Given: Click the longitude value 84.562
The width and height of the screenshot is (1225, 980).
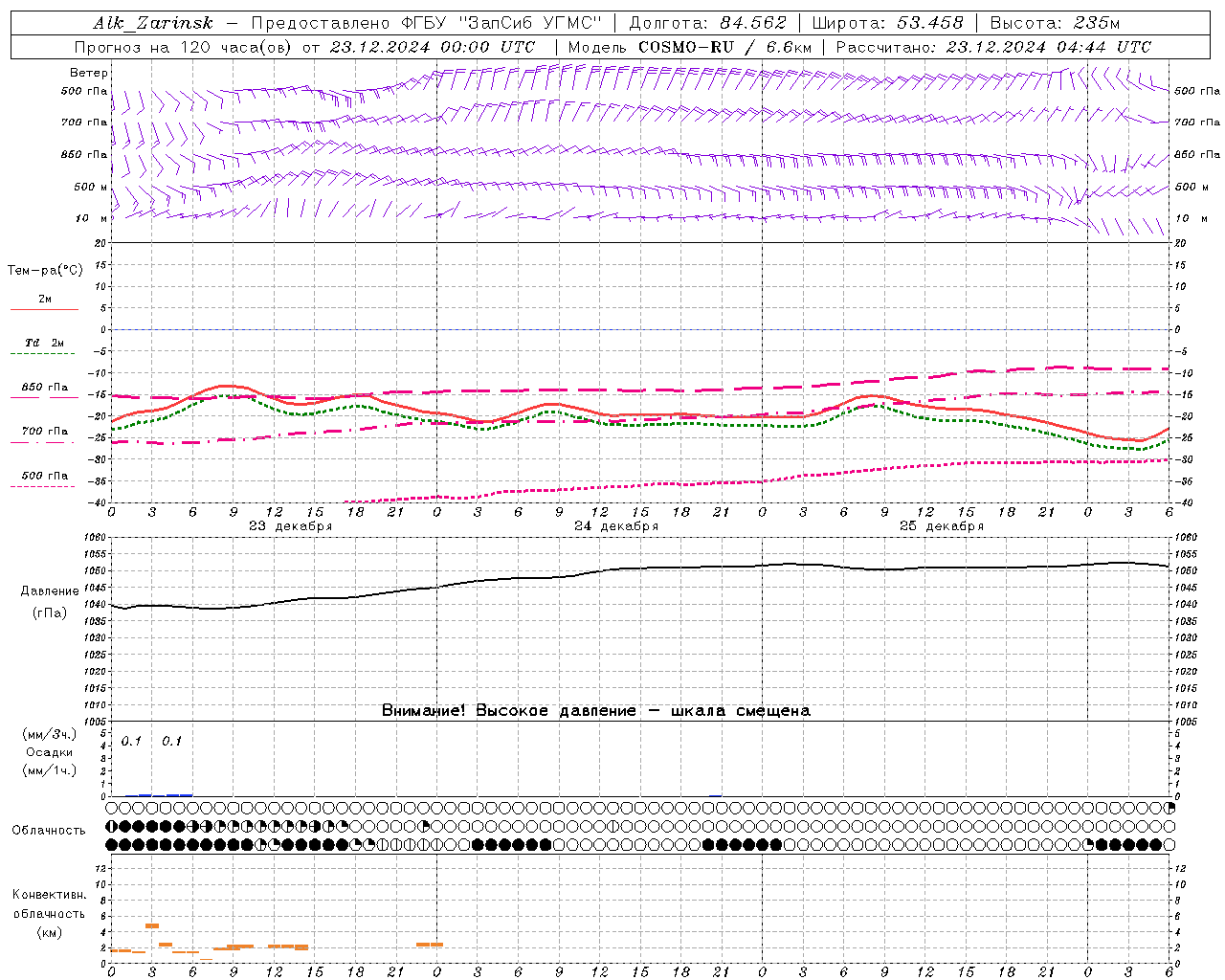Looking at the screenshot, I should (753, 23).
